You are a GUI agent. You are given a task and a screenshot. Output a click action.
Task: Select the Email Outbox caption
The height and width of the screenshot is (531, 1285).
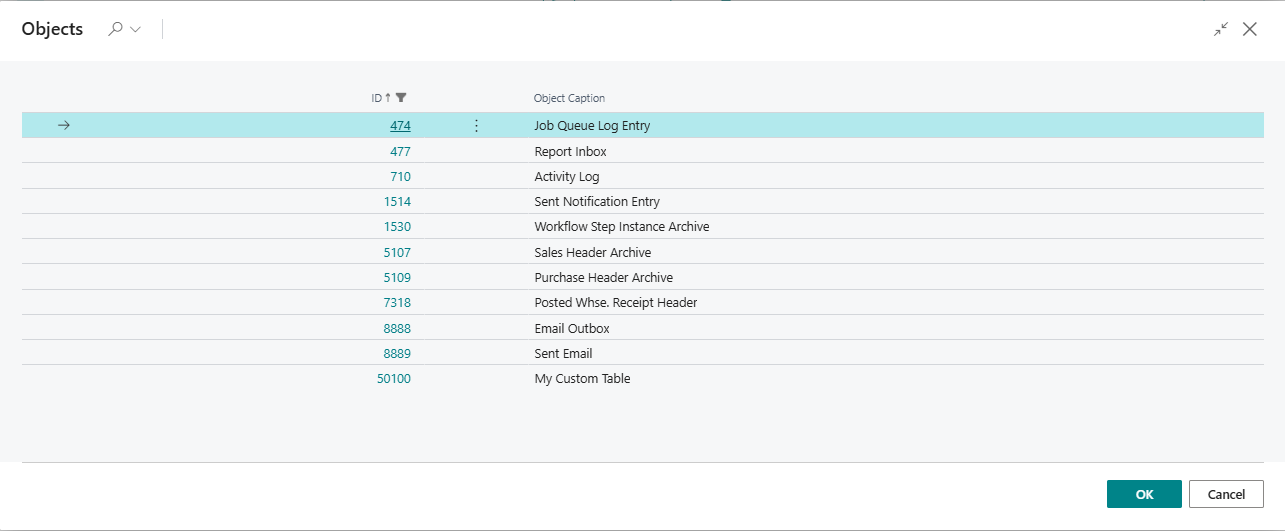[x=572, y=329]
